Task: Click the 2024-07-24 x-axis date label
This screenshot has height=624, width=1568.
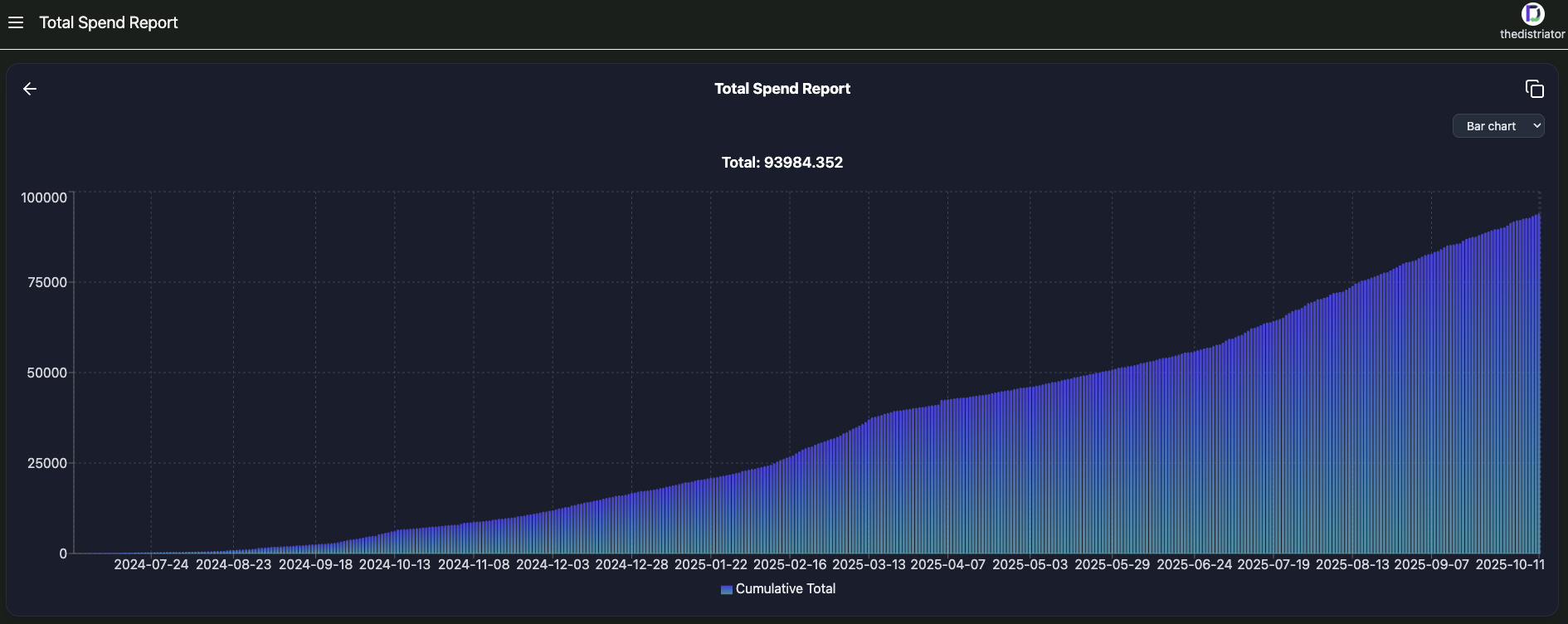Action: (151, 564)
